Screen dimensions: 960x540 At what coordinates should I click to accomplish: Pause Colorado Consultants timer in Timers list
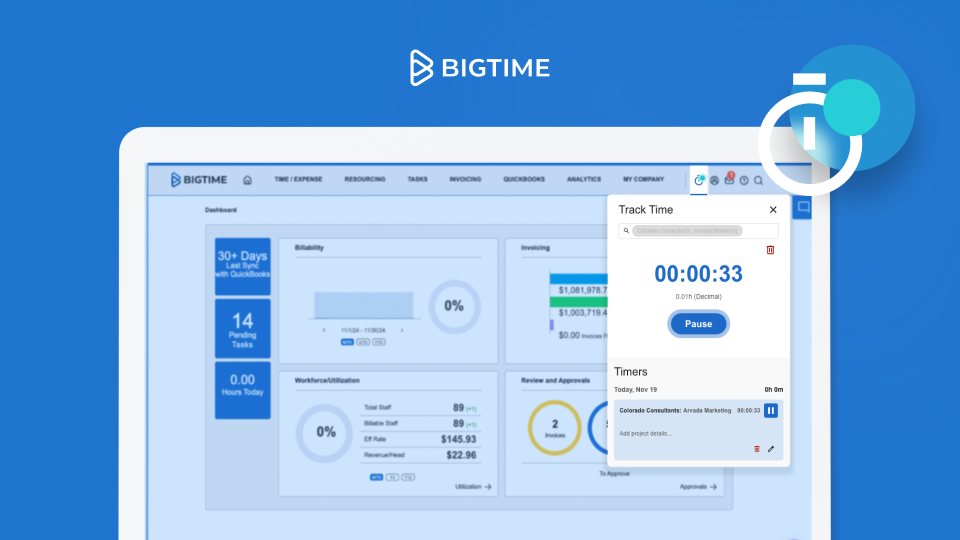click(771, 410)
